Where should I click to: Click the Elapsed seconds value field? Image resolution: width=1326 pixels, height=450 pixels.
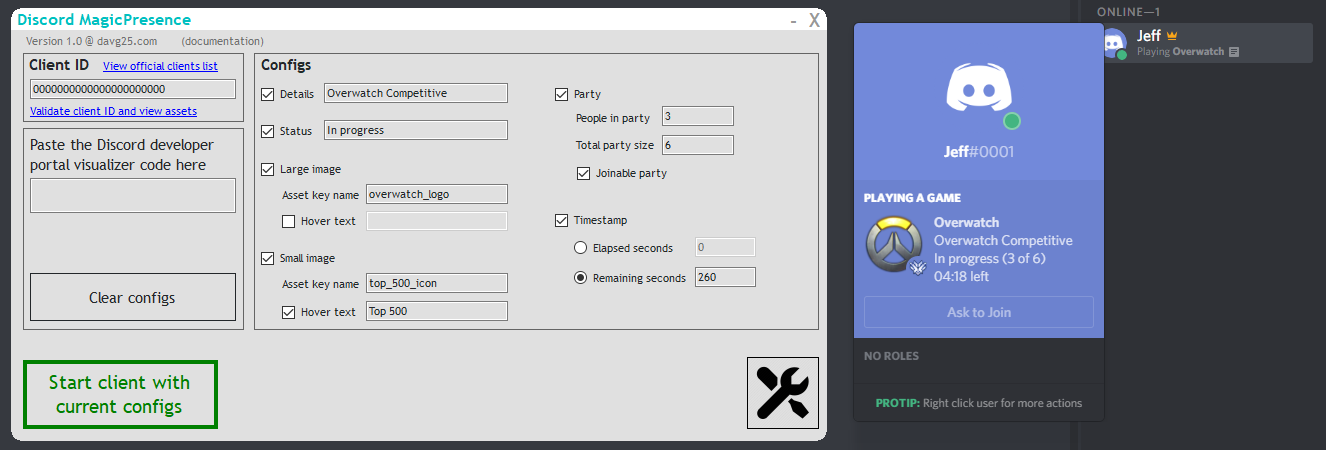pyautogui.click(x=725, y=247)
